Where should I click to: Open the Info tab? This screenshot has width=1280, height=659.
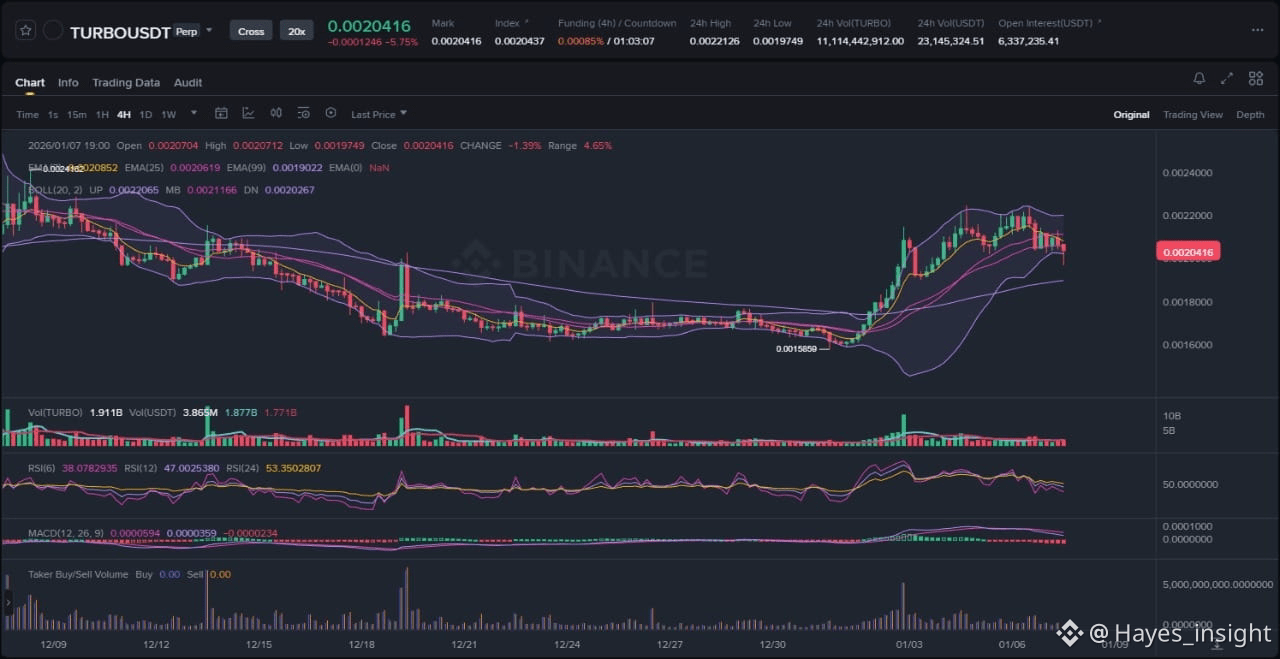[68, 82]
